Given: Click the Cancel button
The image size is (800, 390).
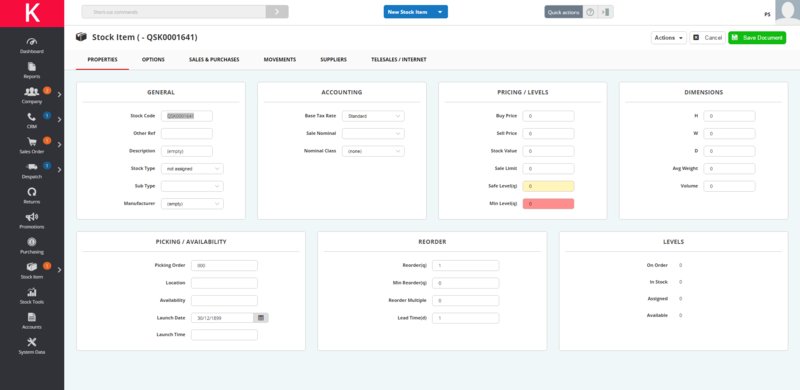Looking at the screenshot, I should click(708, 38).
